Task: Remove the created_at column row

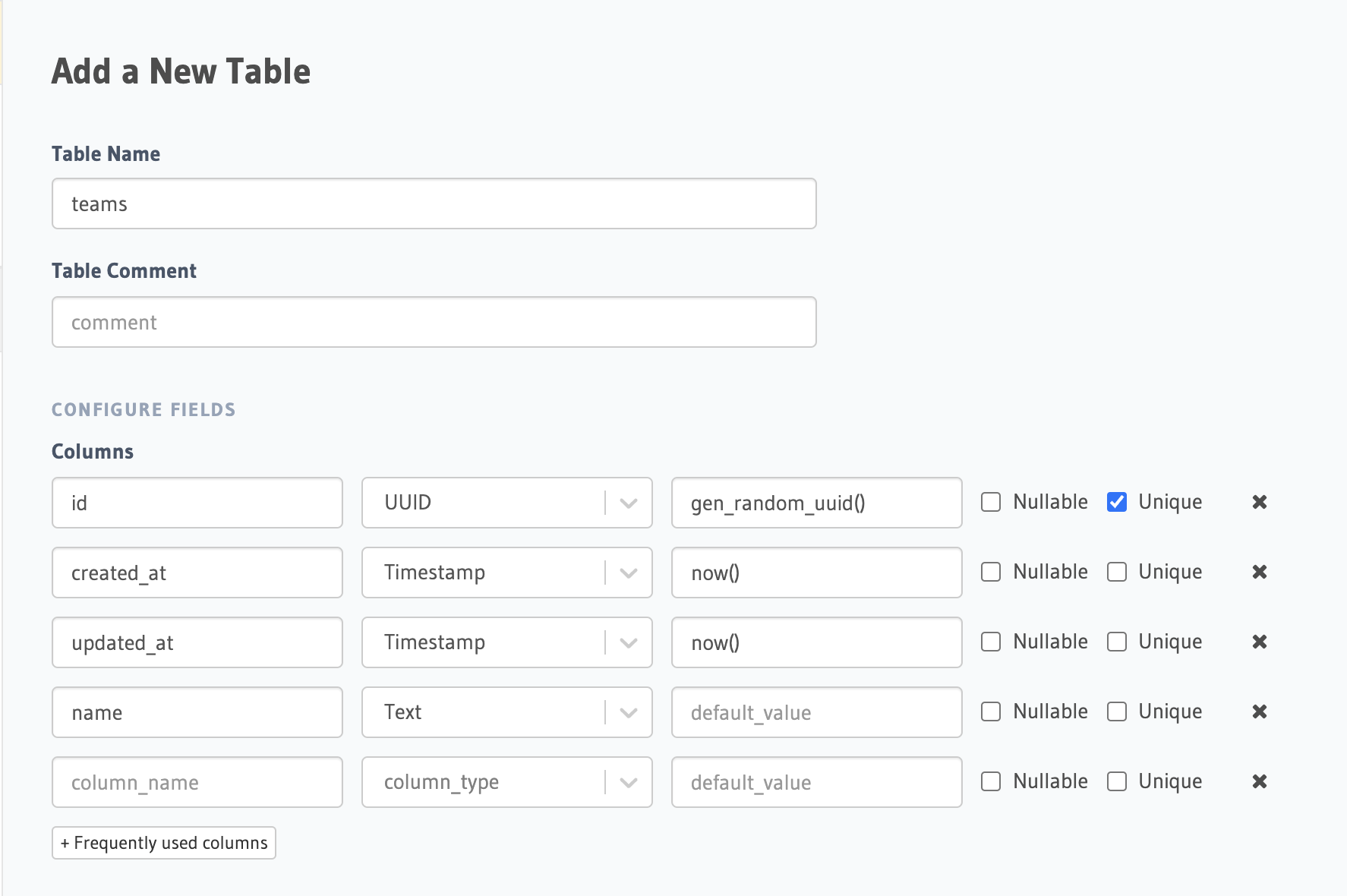Action: 1259,573
